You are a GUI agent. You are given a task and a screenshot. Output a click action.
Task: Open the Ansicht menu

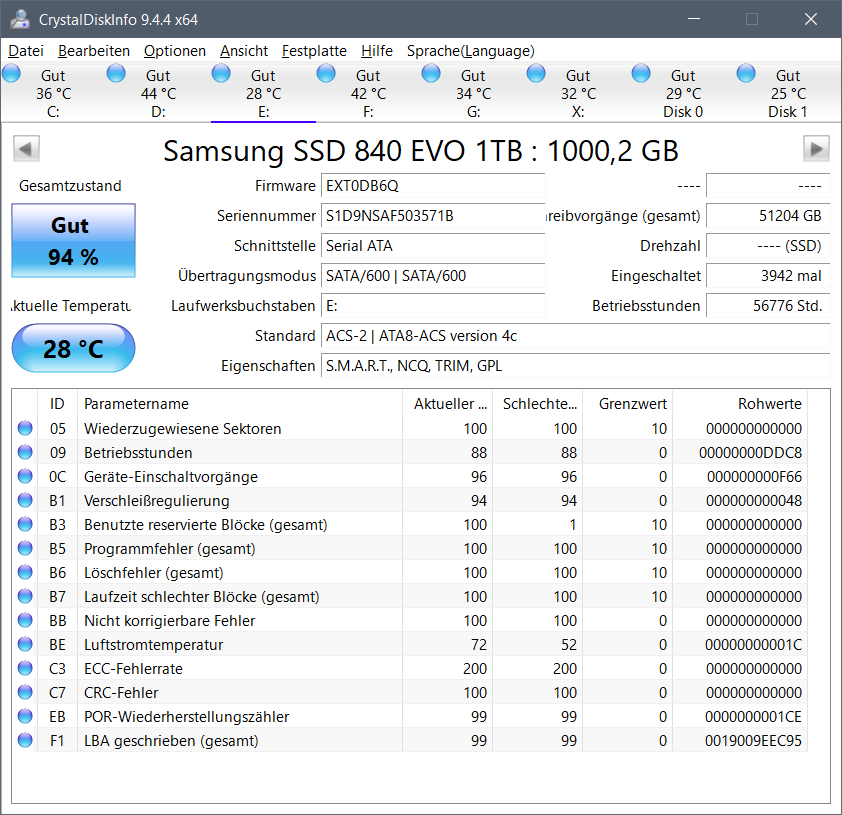pos(244,51)
